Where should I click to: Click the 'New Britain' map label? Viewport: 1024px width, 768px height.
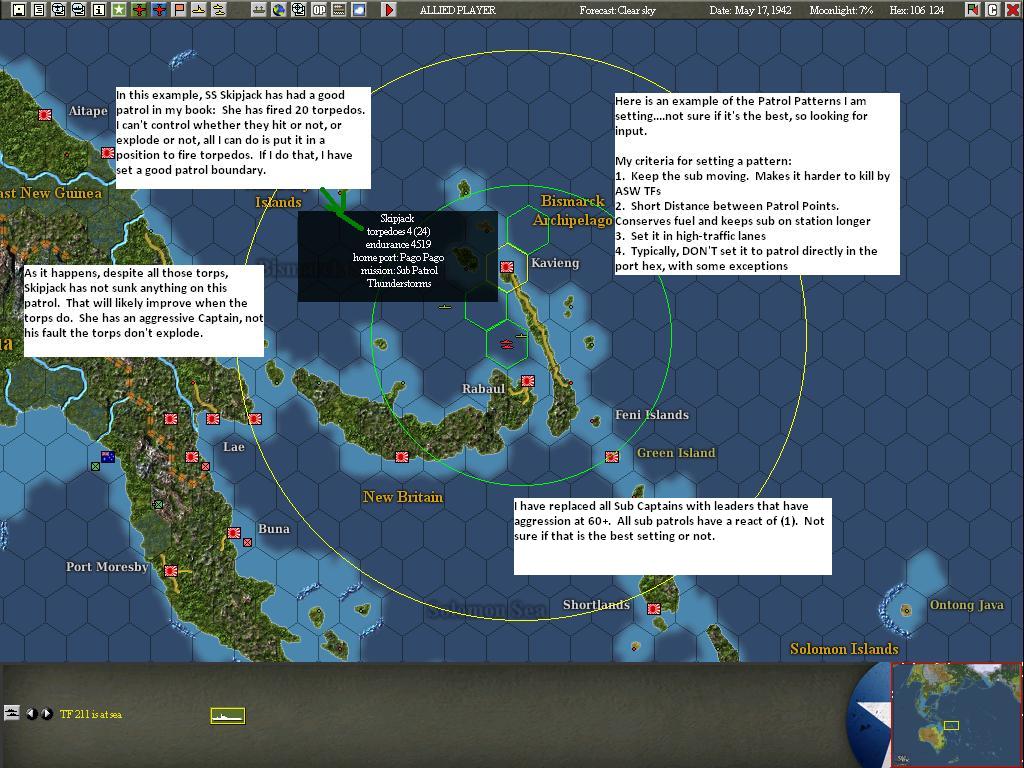click(x=403, y=497)
